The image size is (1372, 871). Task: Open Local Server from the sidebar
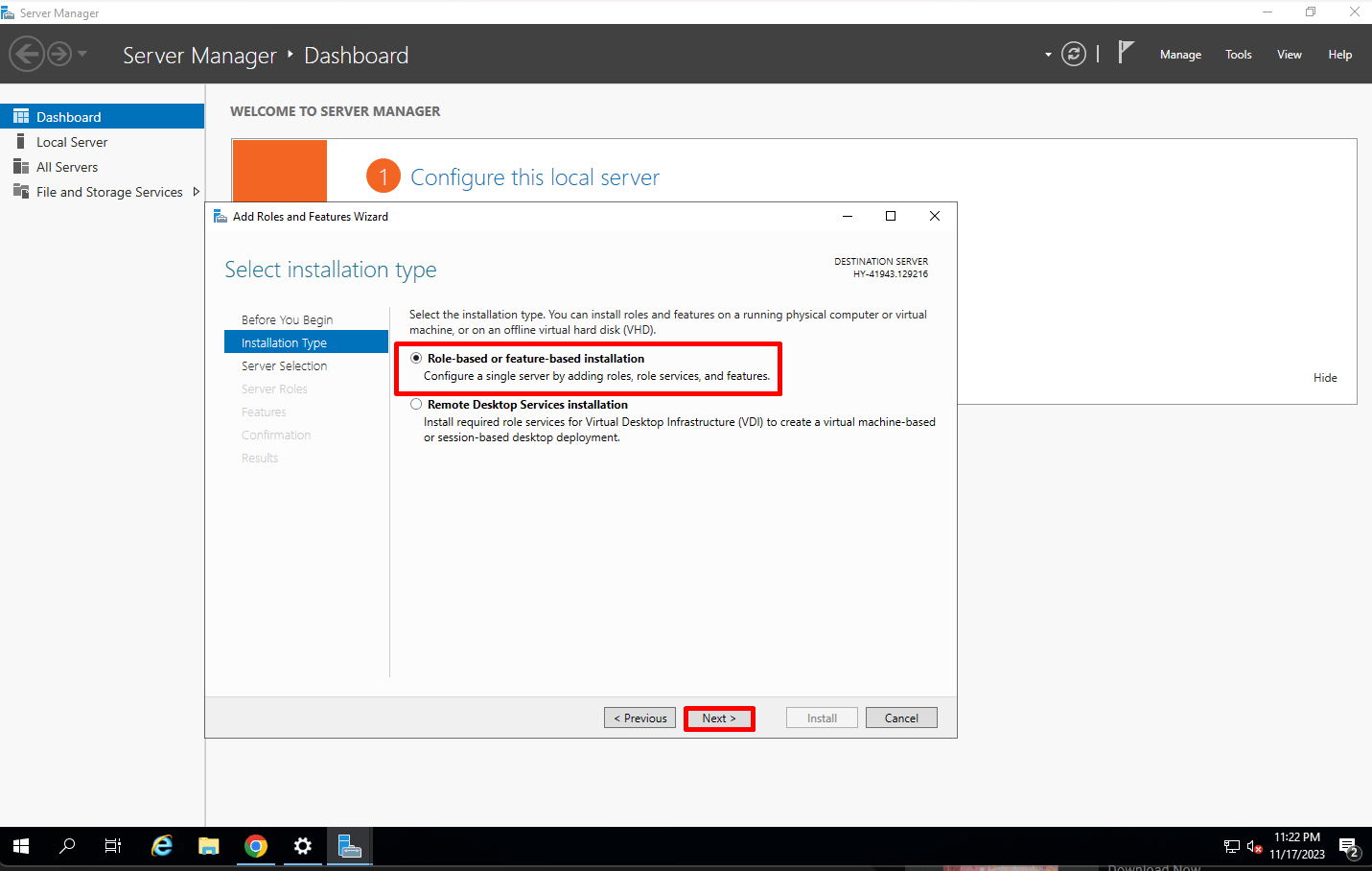point(72,141)
